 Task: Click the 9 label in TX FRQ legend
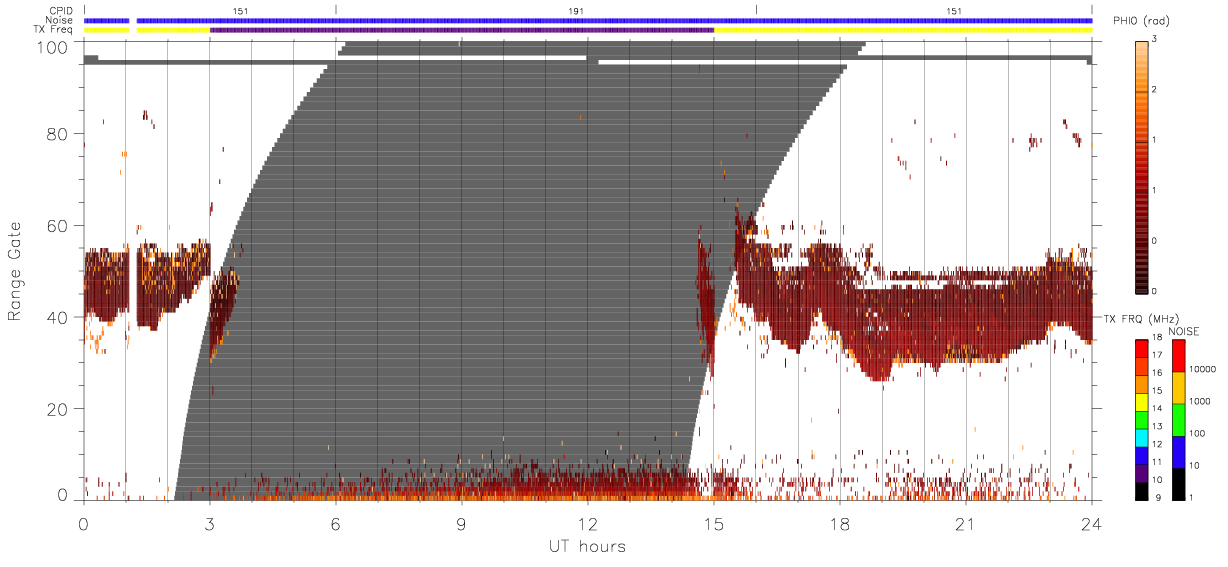pos(1158,497)
